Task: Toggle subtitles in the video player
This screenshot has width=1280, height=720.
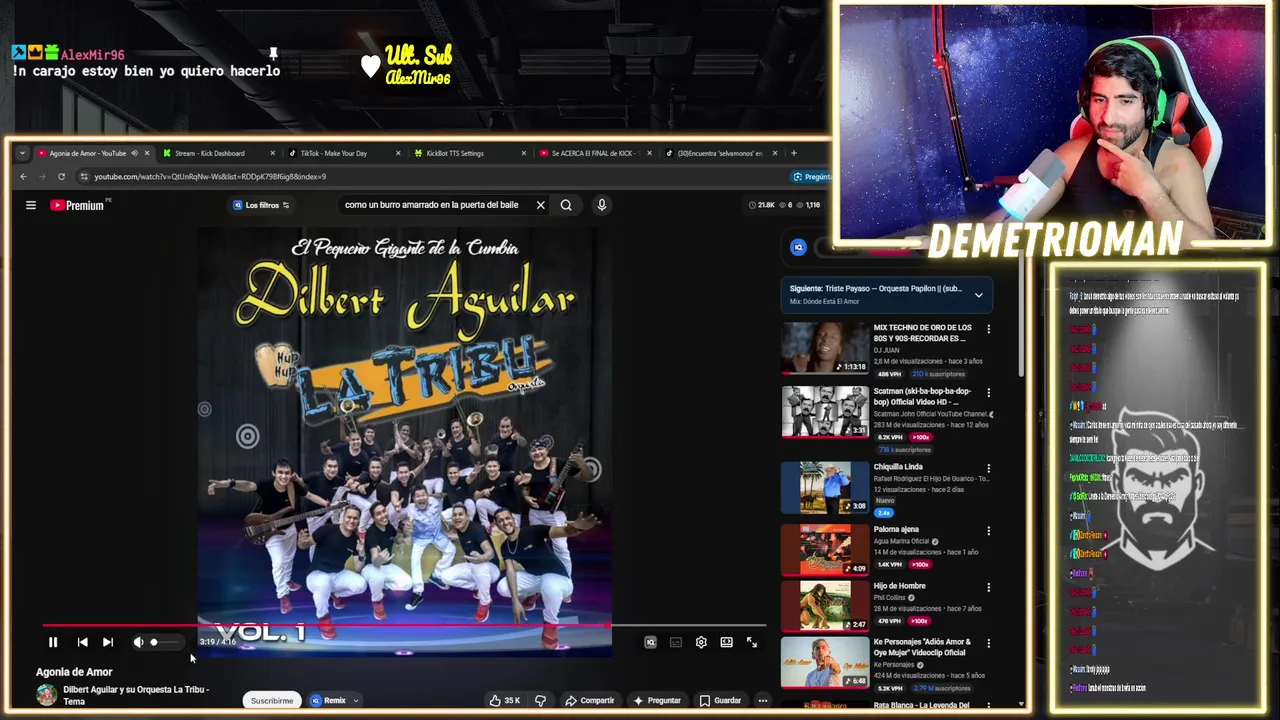Action: [676, 642]
